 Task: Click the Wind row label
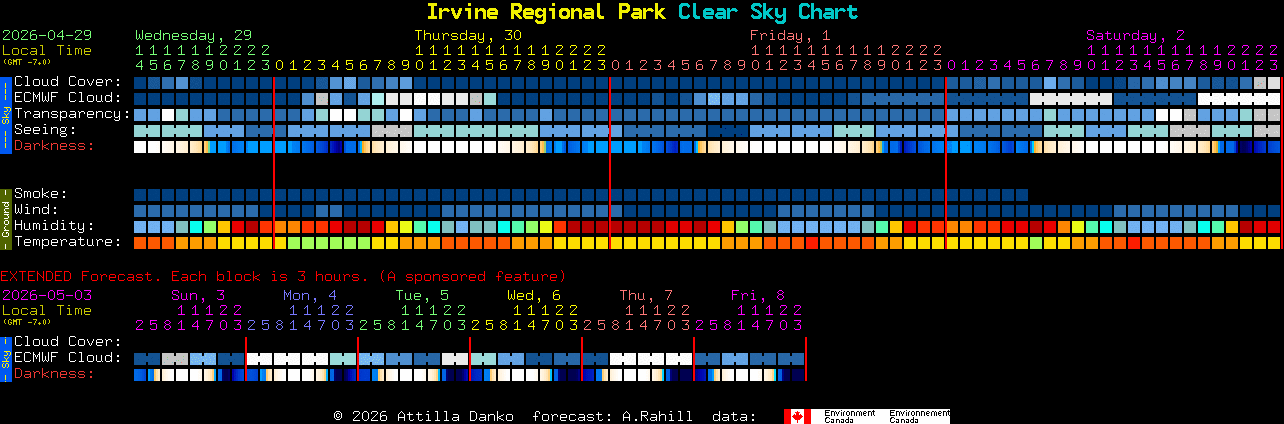coord(36,210)
